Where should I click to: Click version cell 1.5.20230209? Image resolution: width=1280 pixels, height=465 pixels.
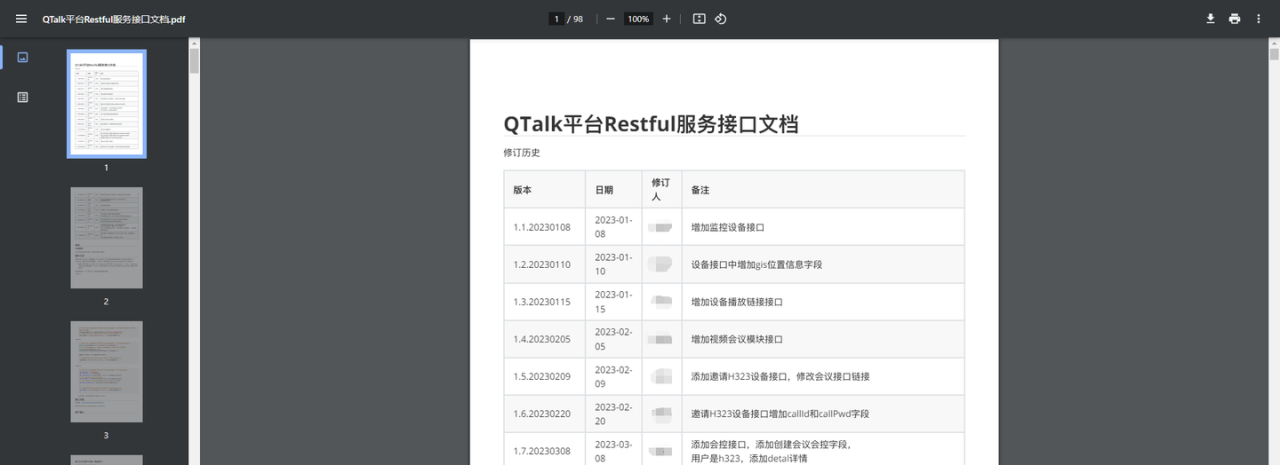[x=542, y=376]
